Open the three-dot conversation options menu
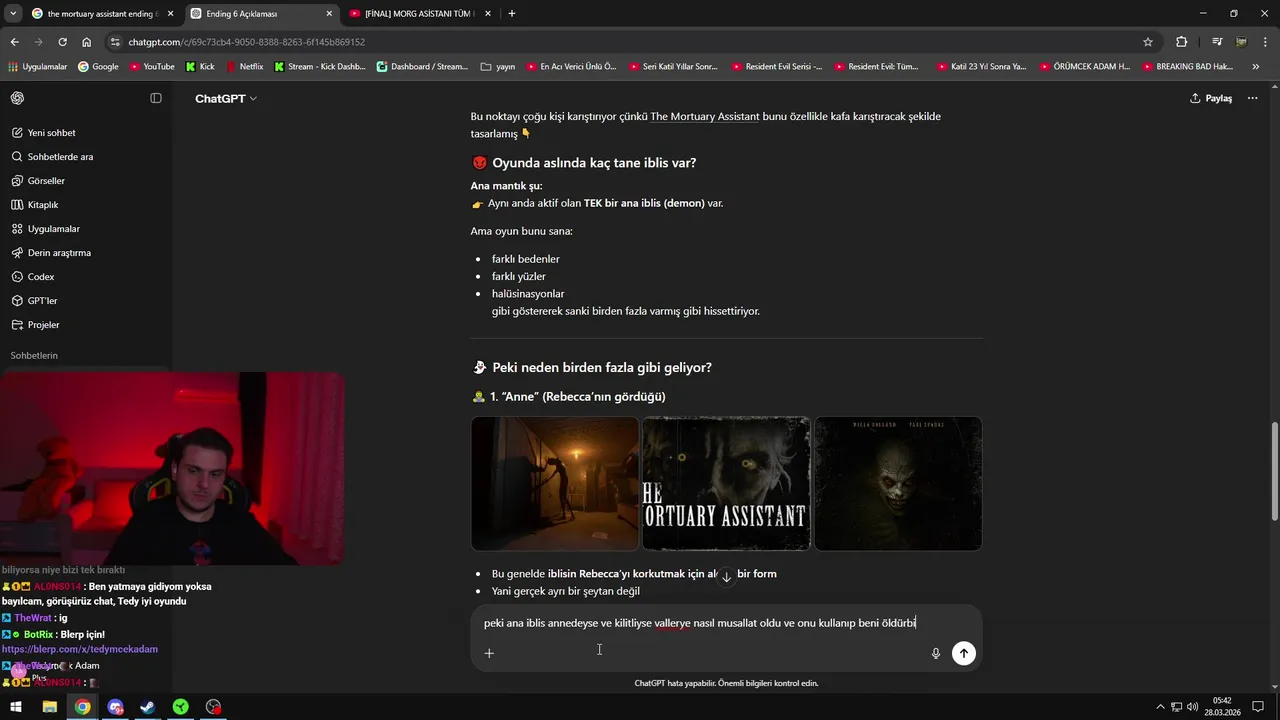 (x=1253, y=98)
